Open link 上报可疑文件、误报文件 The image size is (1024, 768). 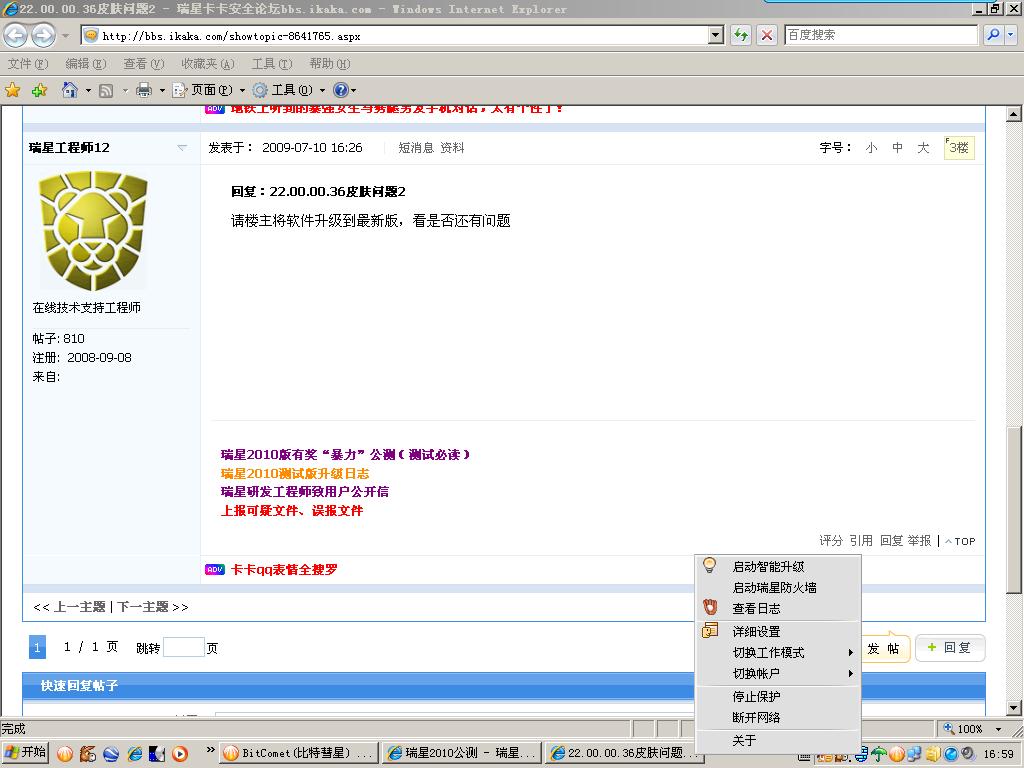click(x=291, y=511)
